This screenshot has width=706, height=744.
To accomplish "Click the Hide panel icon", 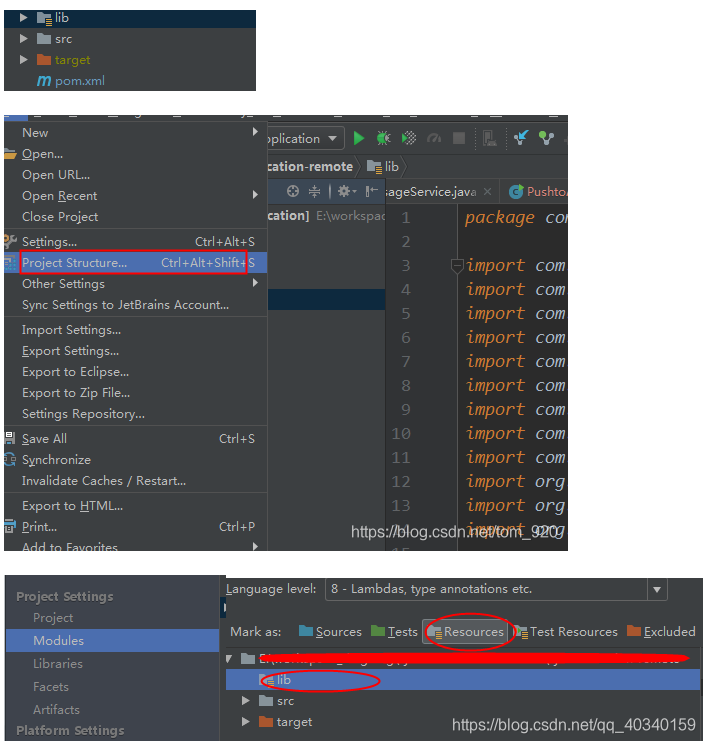I will (x=371, y=191).
